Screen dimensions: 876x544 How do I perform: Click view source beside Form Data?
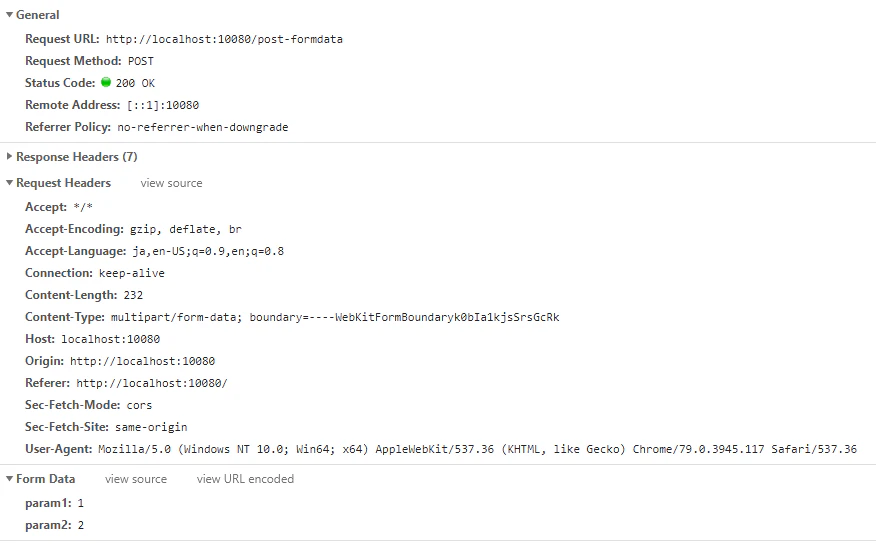pos(136,479)
